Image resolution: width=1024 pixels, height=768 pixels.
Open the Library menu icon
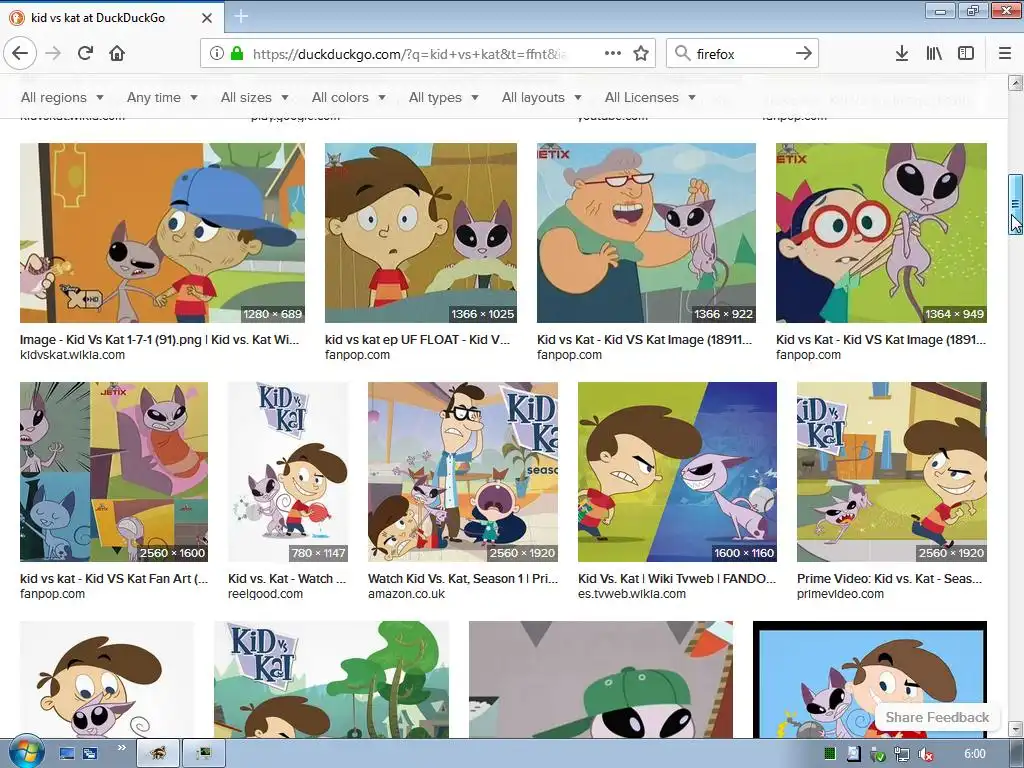click(x=934, y=53)
